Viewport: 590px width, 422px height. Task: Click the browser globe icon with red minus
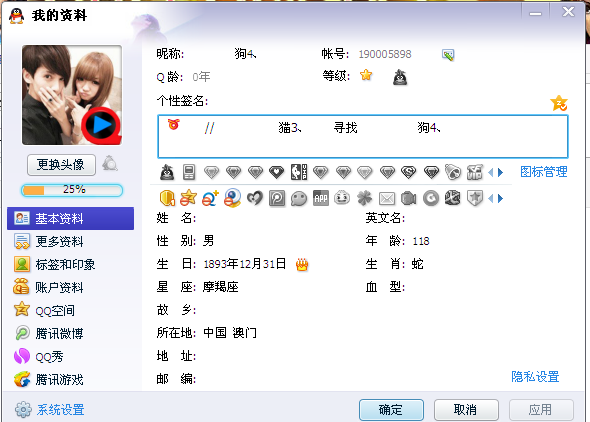[233, 198]
